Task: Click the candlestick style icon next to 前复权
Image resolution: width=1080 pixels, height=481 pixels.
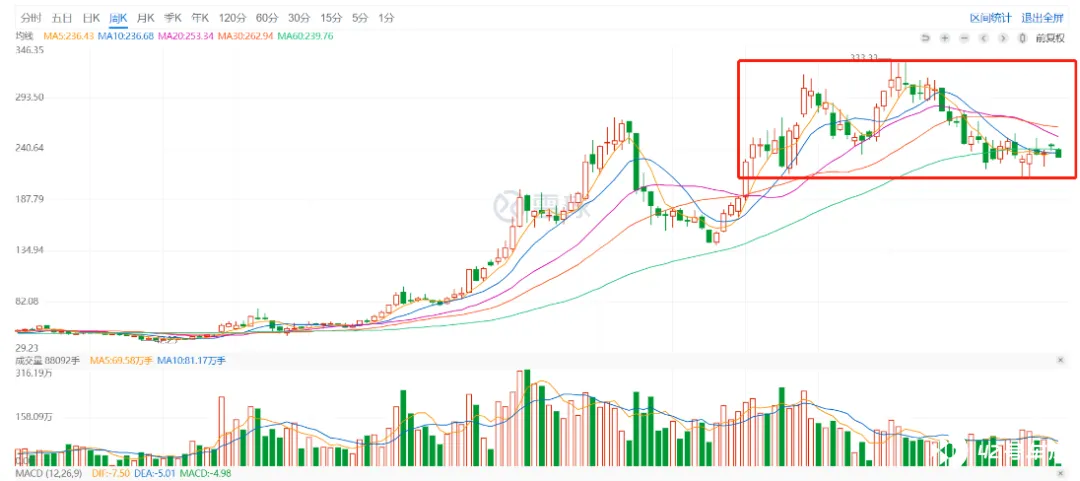Action: pos(1024,37)
